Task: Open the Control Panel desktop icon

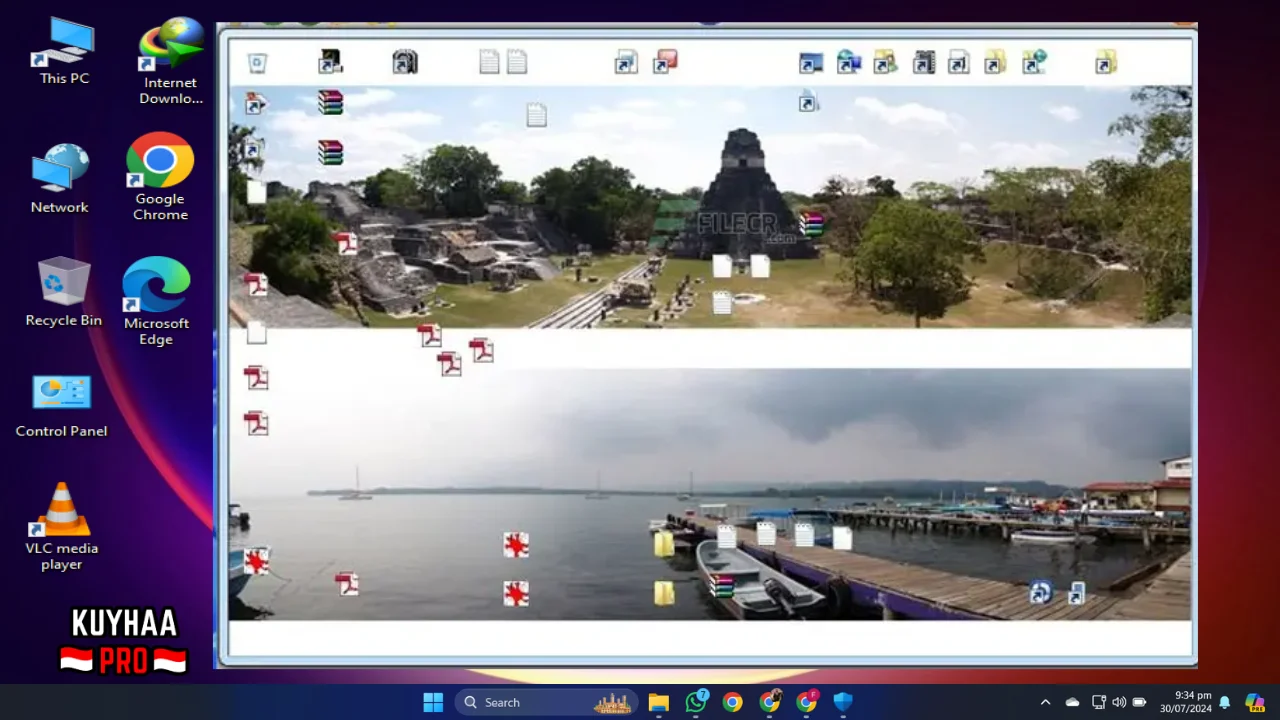Action: click(x=61, y=406)
